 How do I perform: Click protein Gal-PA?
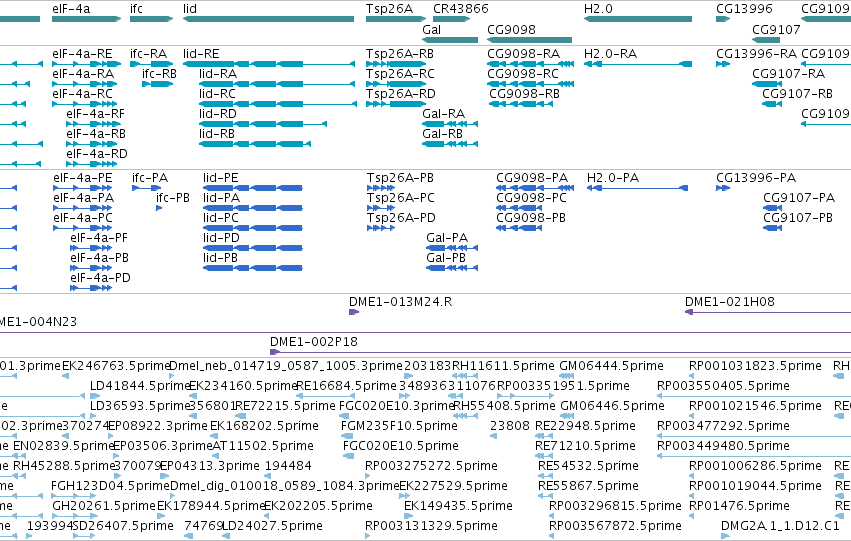[452, 248]
